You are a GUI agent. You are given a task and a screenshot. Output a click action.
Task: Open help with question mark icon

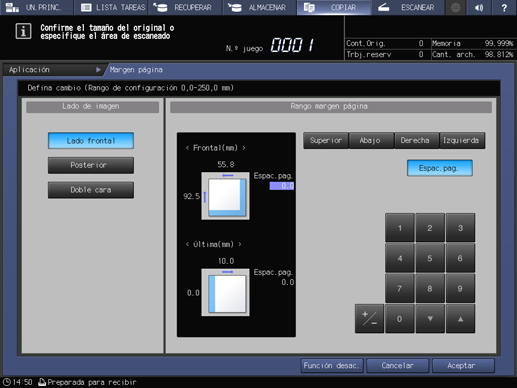(504, 7)
